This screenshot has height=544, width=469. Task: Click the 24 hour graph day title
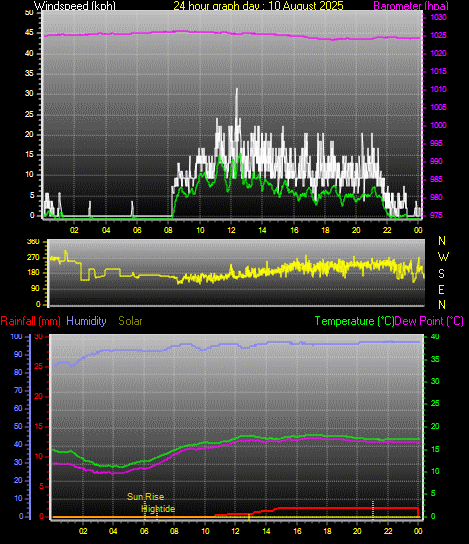point(258,6)
